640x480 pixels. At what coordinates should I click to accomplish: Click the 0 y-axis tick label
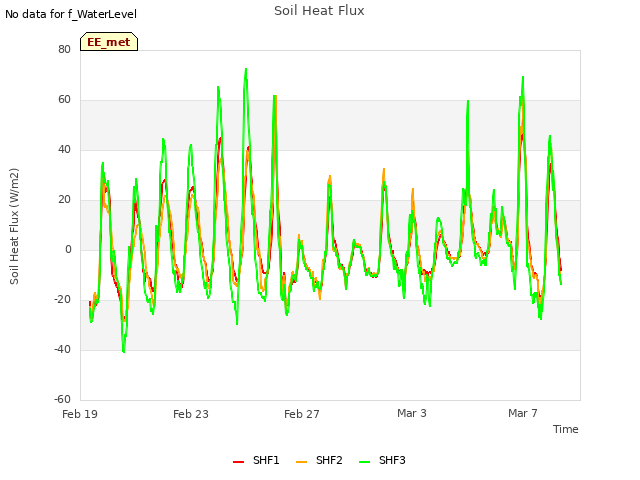pyautogui.click(x=68, y=249)
